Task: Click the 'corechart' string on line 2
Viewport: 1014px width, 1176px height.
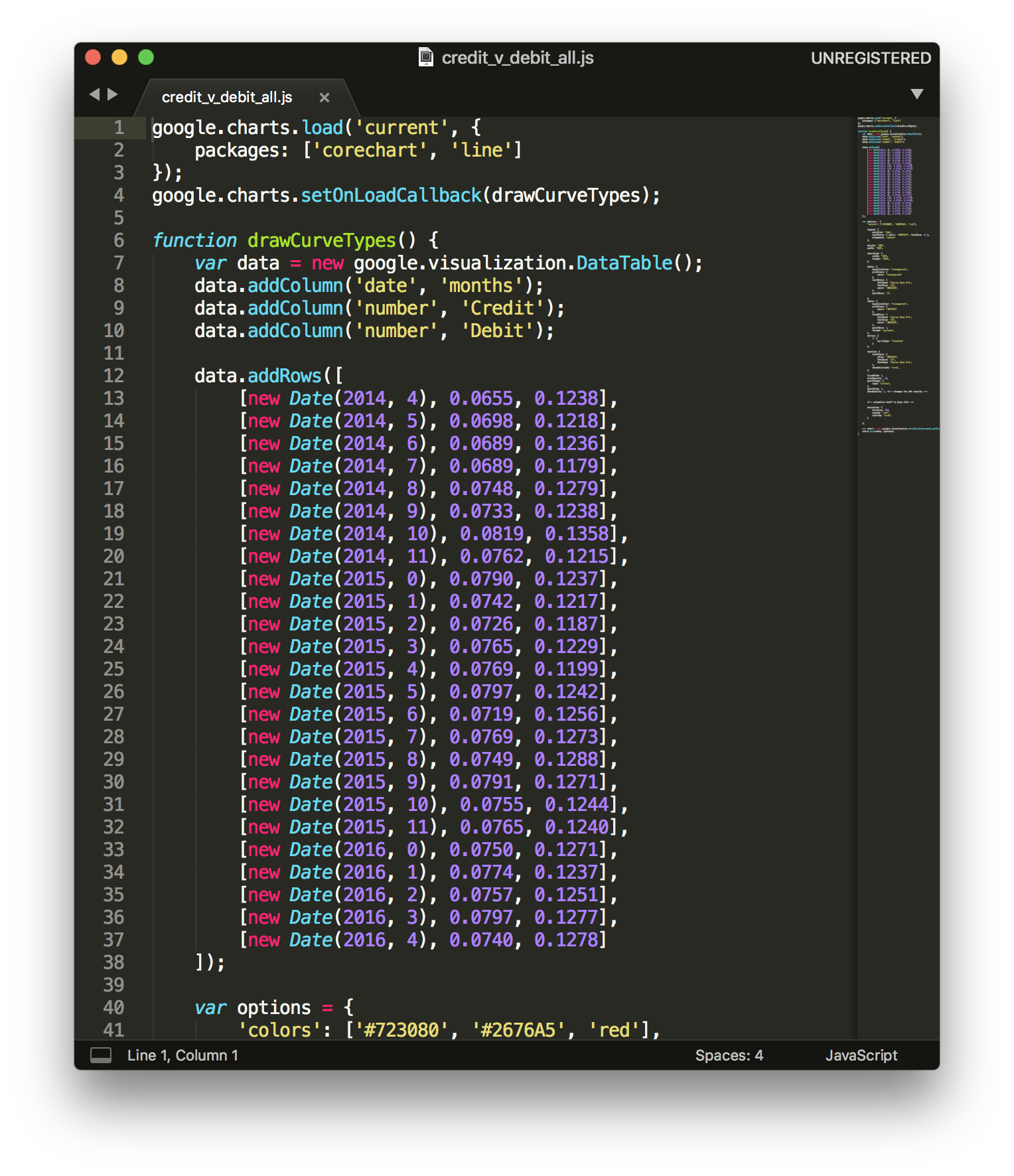Action: click(x=370, y=150)
